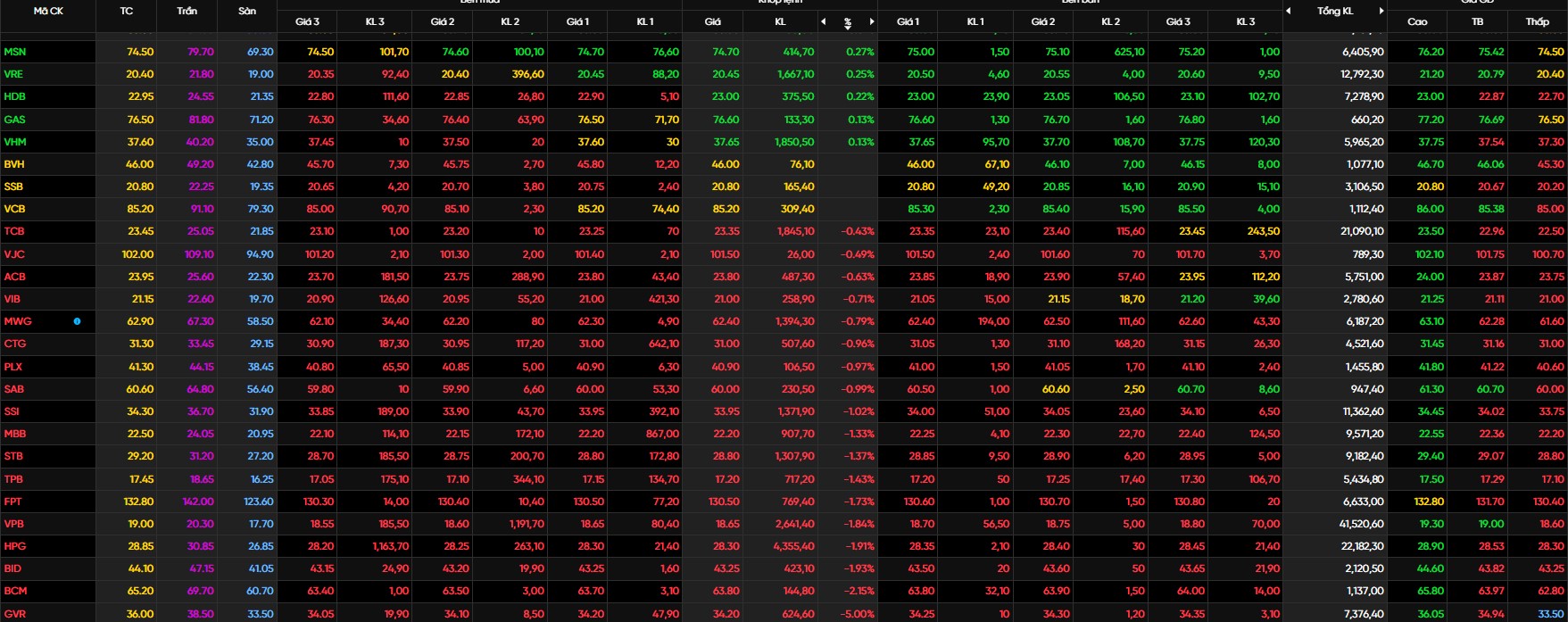Click the left arrow beside the % column

coord(824,21)
